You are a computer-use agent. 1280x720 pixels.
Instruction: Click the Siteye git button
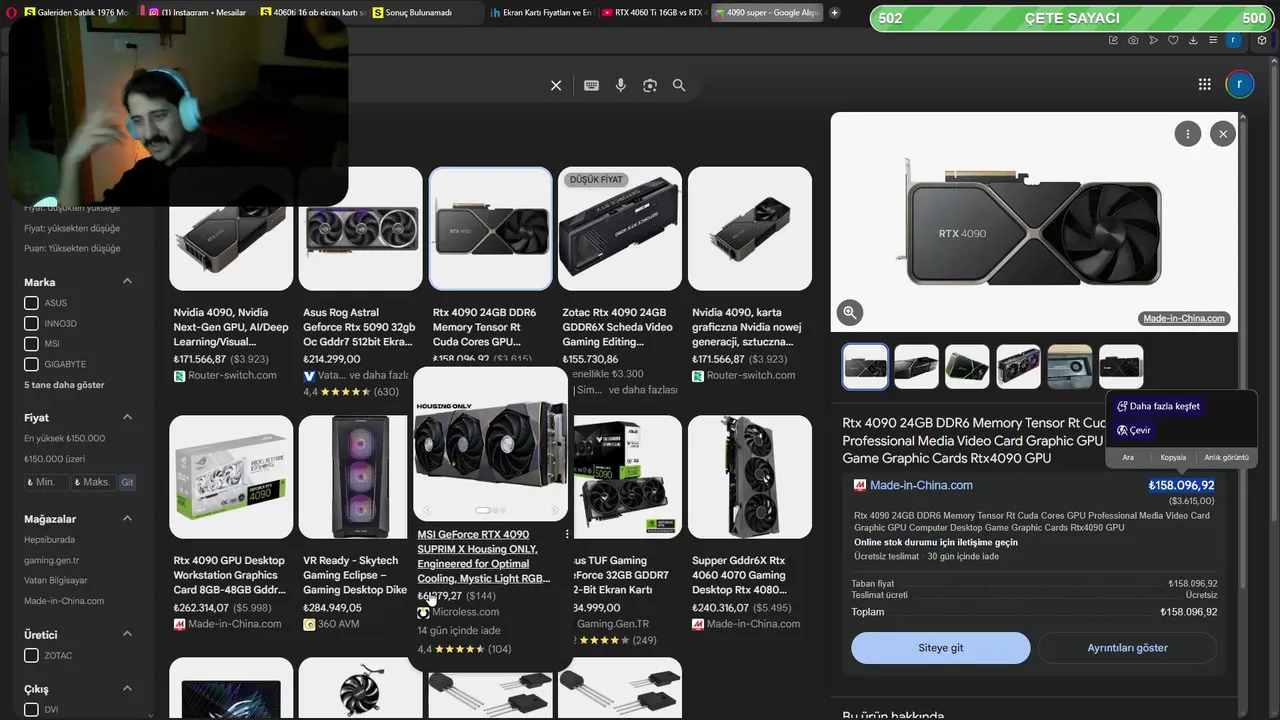coord(941,648)
